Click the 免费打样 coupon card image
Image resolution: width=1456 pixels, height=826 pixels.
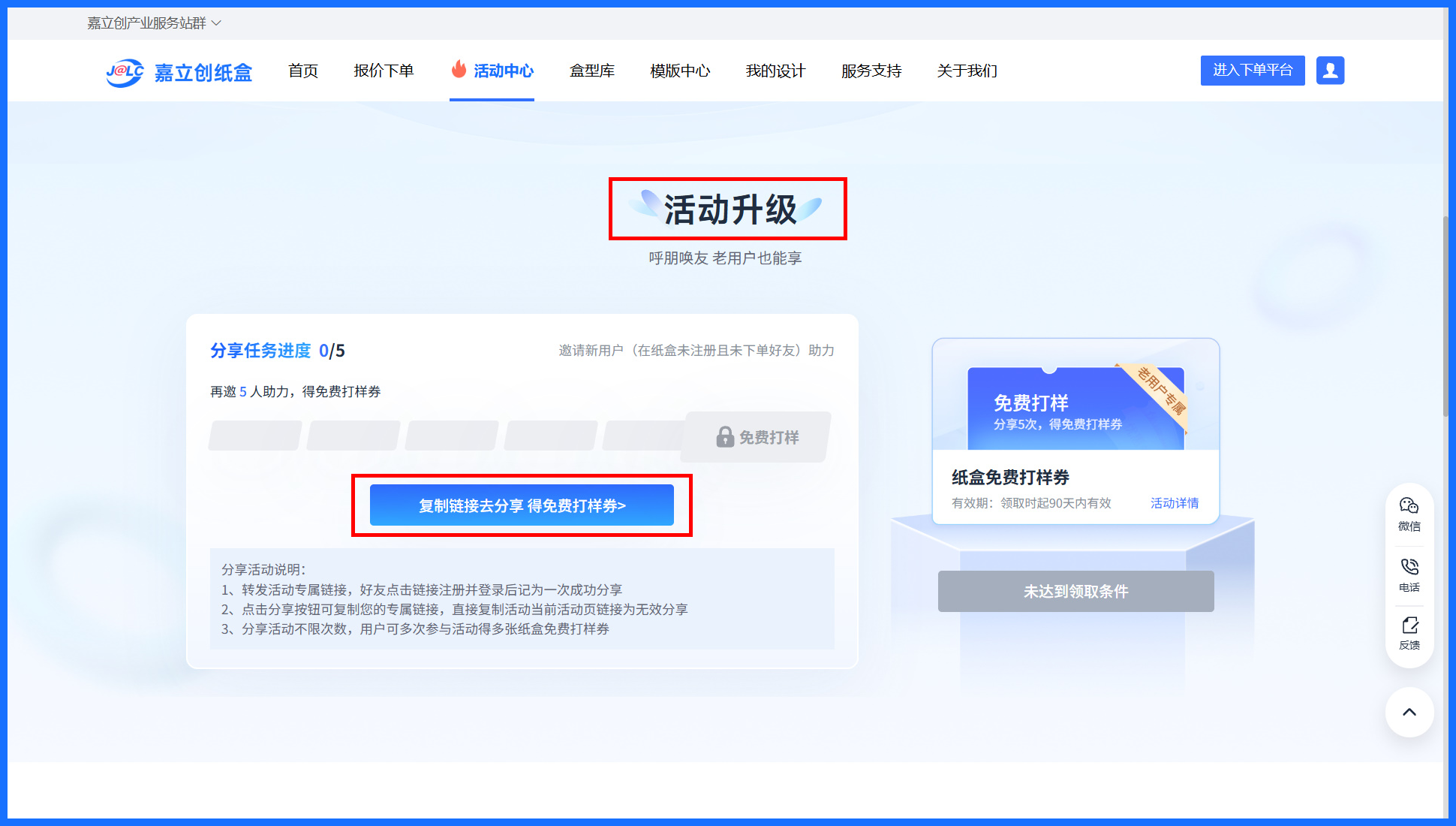pos(1075,408)
